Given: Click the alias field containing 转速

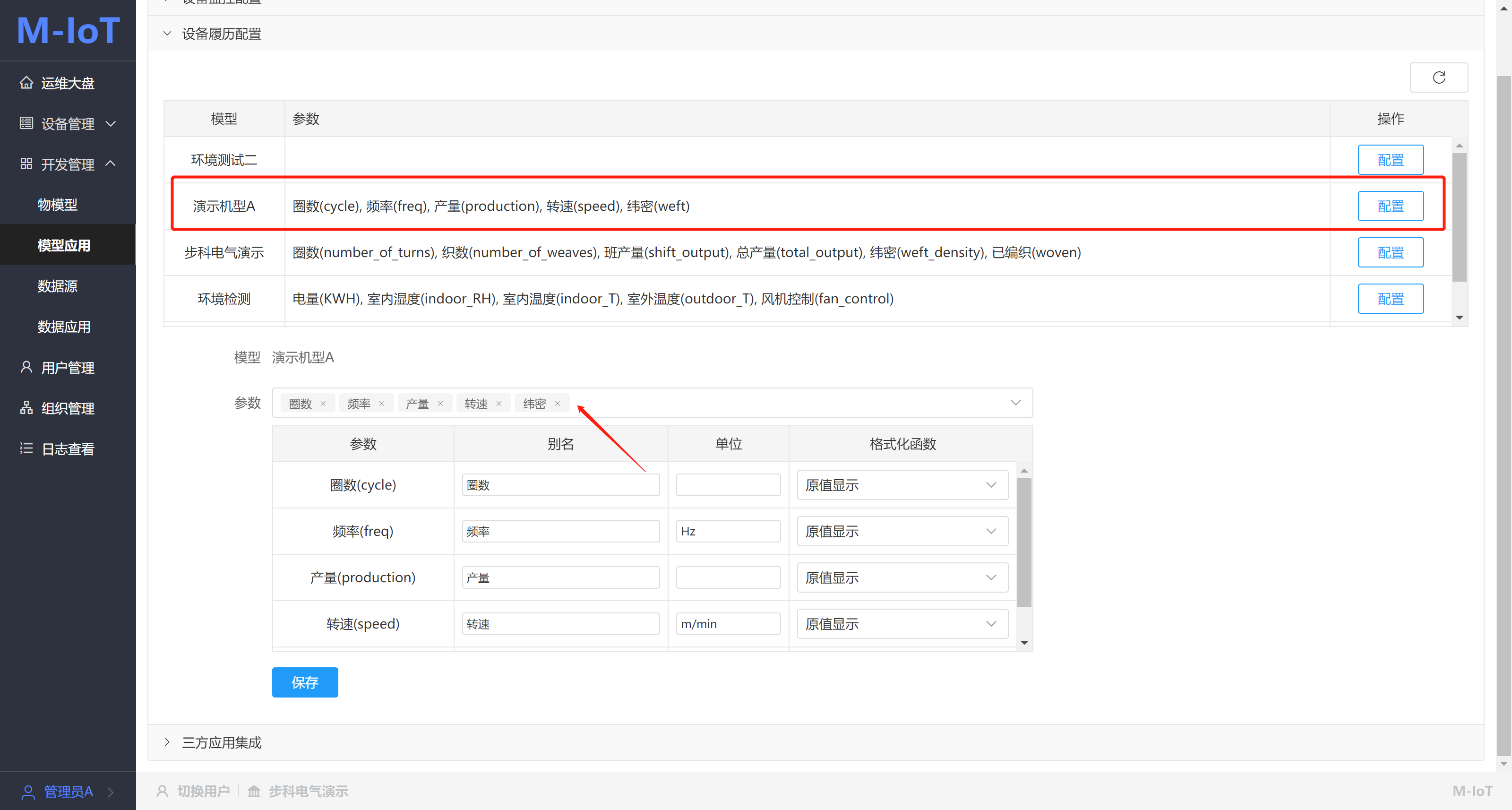Looking at the screenshot, I should click(x=560, y=624).
